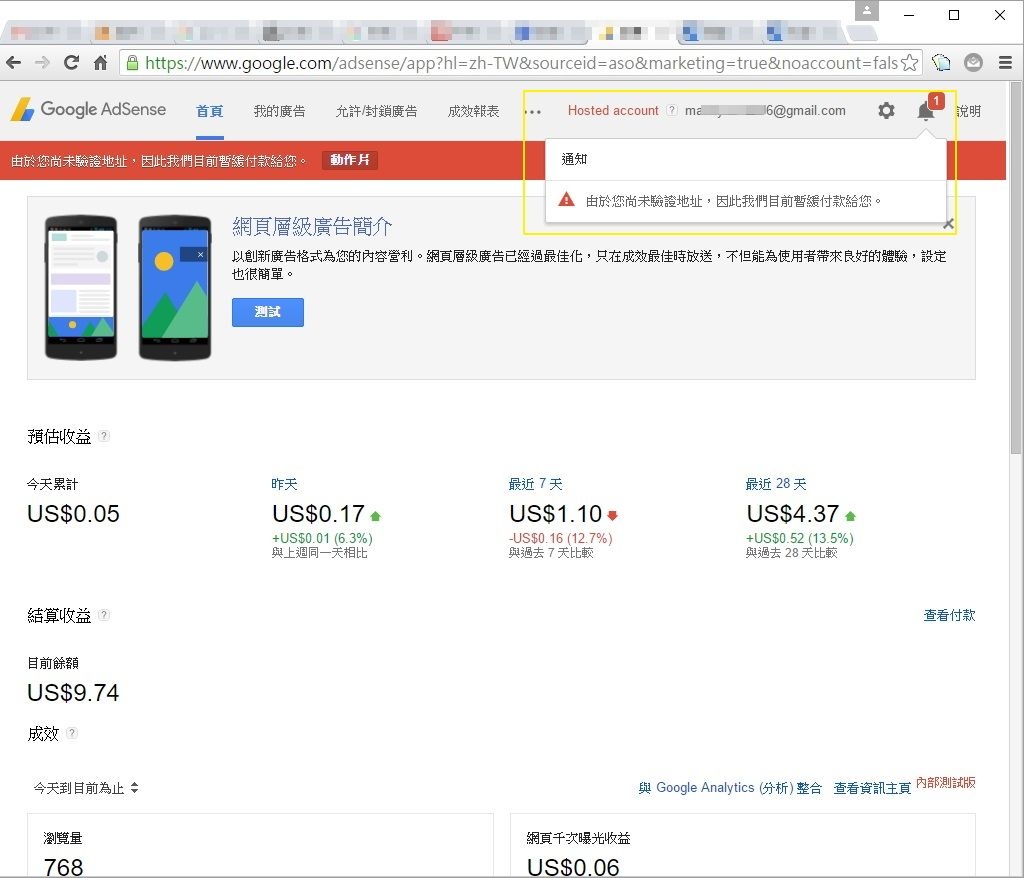Screen dimensions: 1024x878
Task: Open the 與 Google Analytics (分析) 整合 link
Action: [x=729, y=788]
